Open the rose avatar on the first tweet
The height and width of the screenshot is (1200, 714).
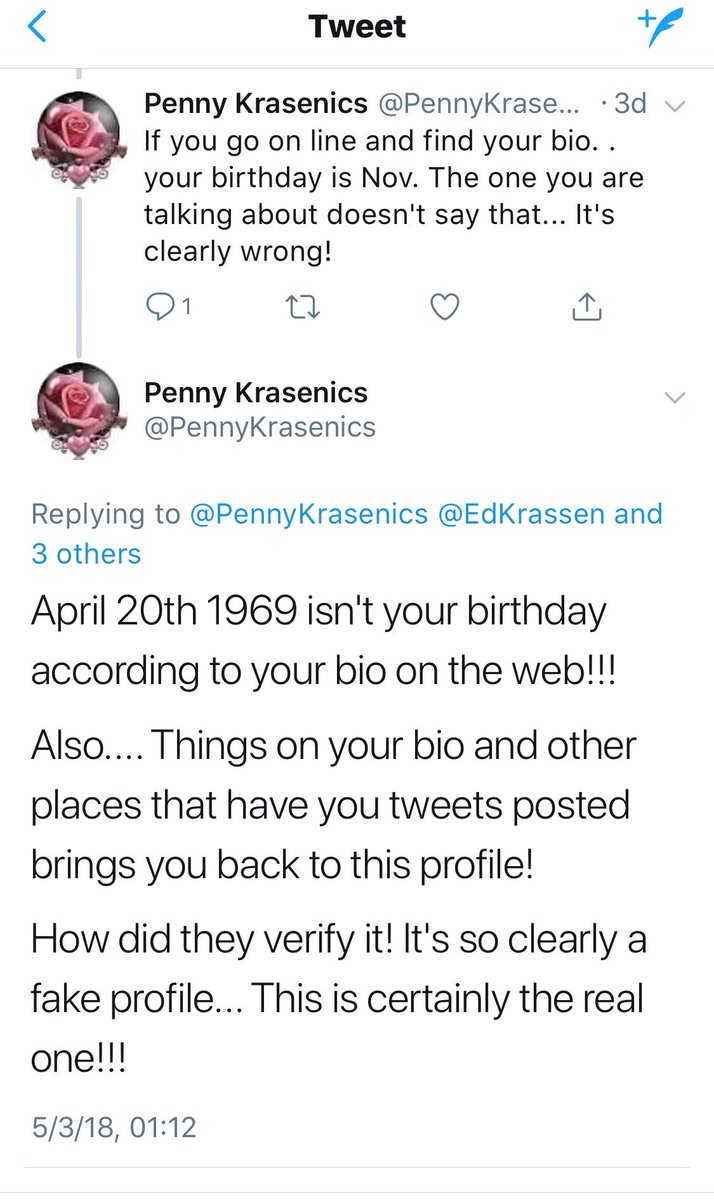[80, 141]
